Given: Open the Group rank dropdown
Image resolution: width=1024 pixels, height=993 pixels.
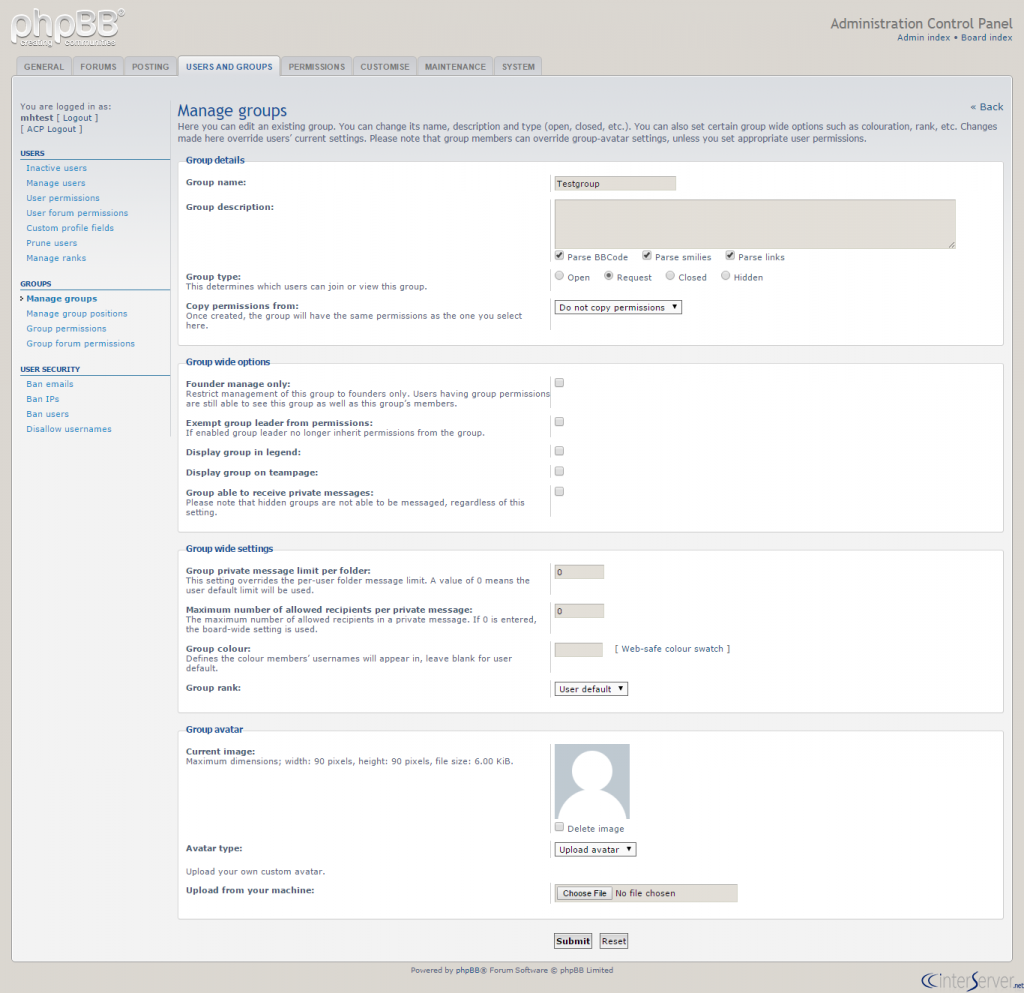Looking at the screenshot, I should coord(591,689).
